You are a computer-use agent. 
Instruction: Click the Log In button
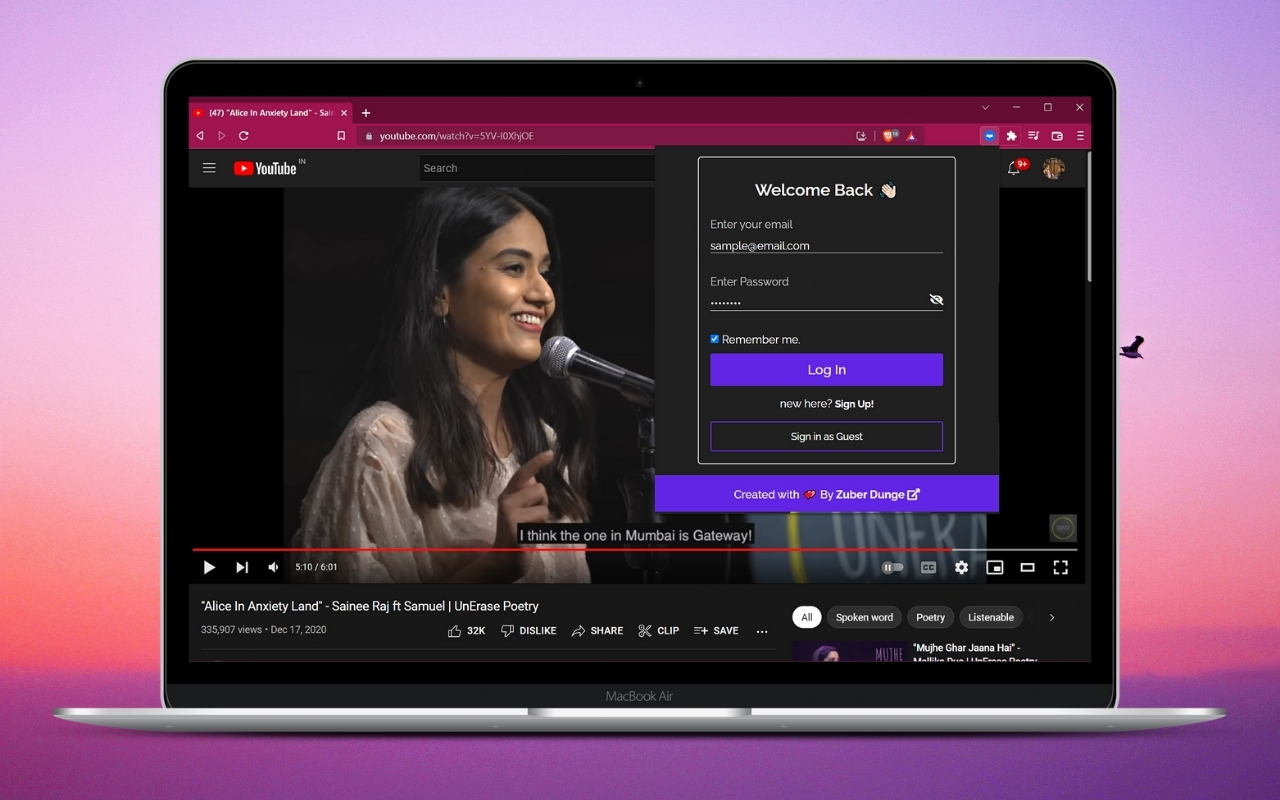tap(826, 370)
